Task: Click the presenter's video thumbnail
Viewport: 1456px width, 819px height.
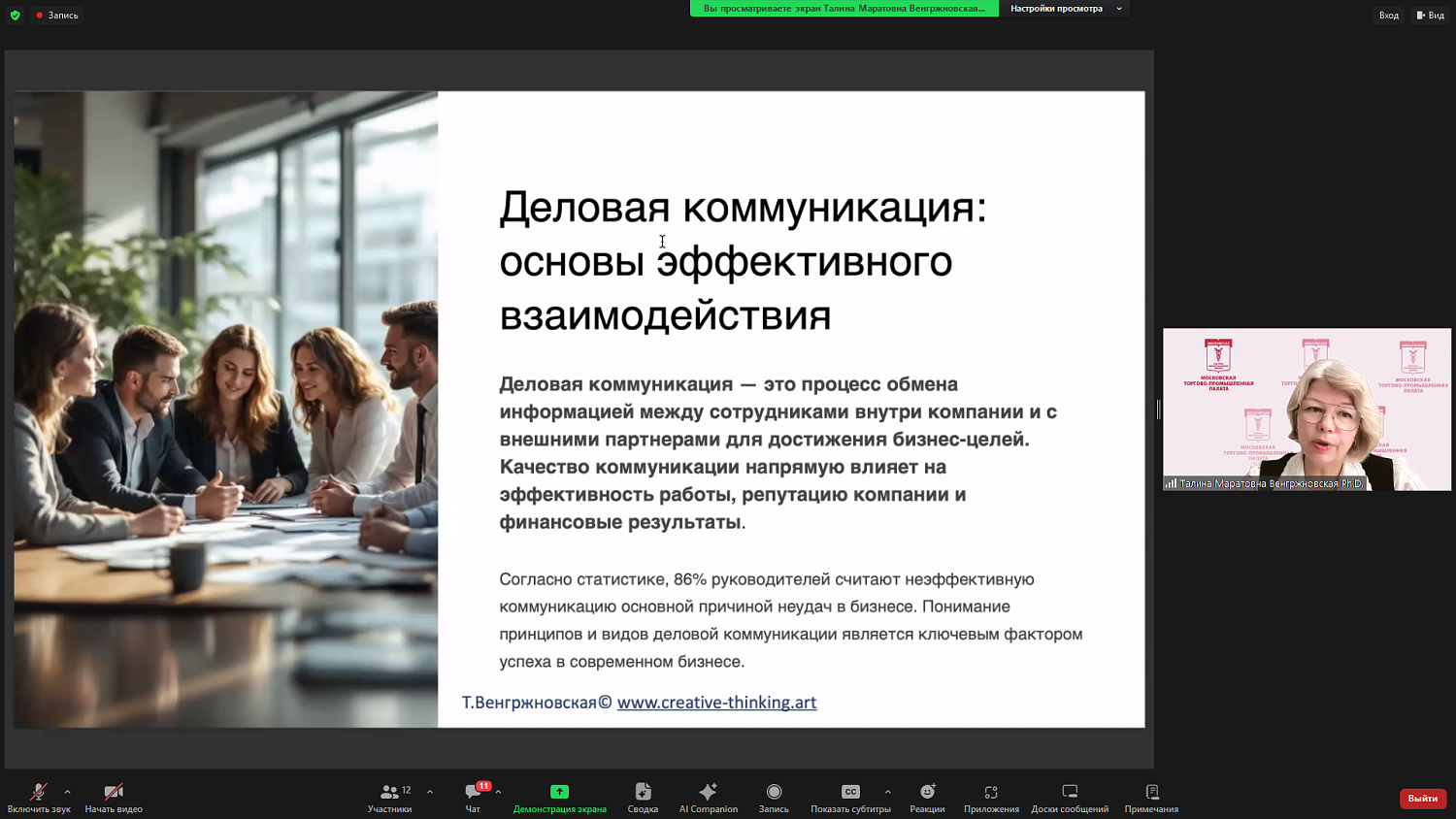Action: 1306,408
